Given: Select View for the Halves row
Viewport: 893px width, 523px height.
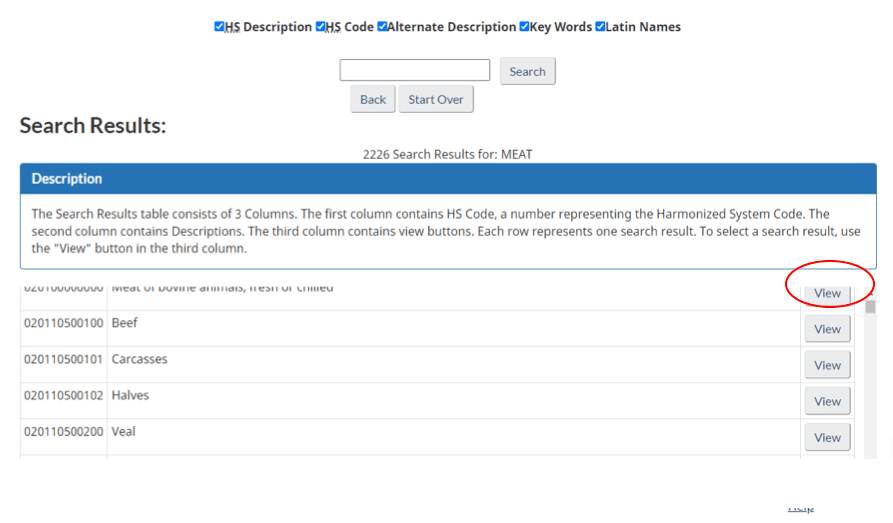Looking at the screenshot, I should (827, 401).
